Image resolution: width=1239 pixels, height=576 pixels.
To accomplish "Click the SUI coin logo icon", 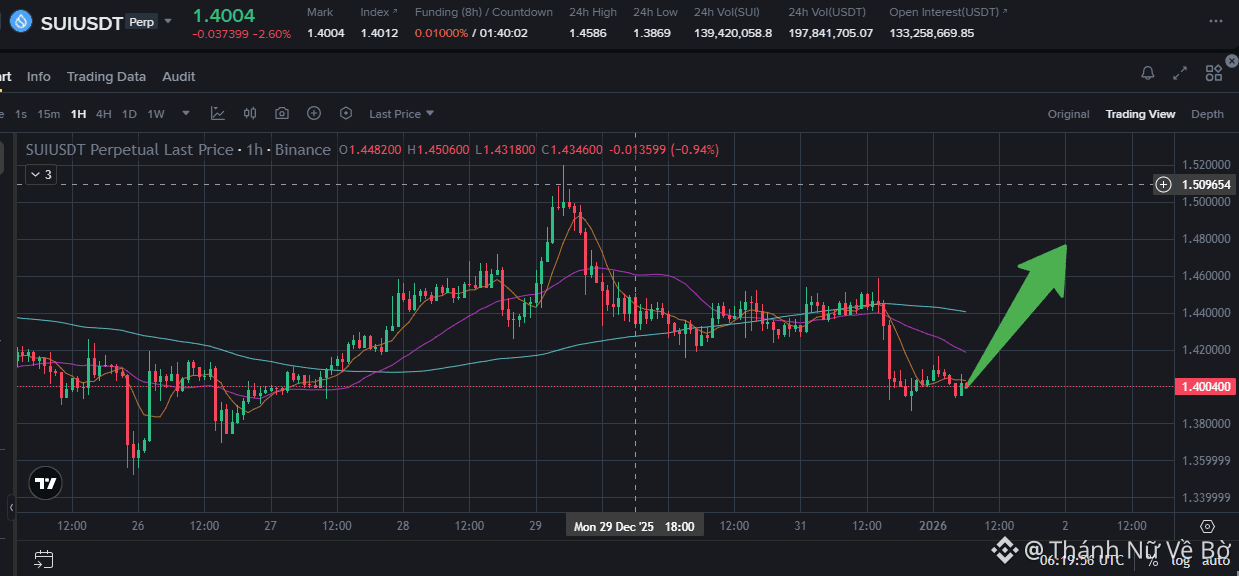I will click(x=20, y=21).
